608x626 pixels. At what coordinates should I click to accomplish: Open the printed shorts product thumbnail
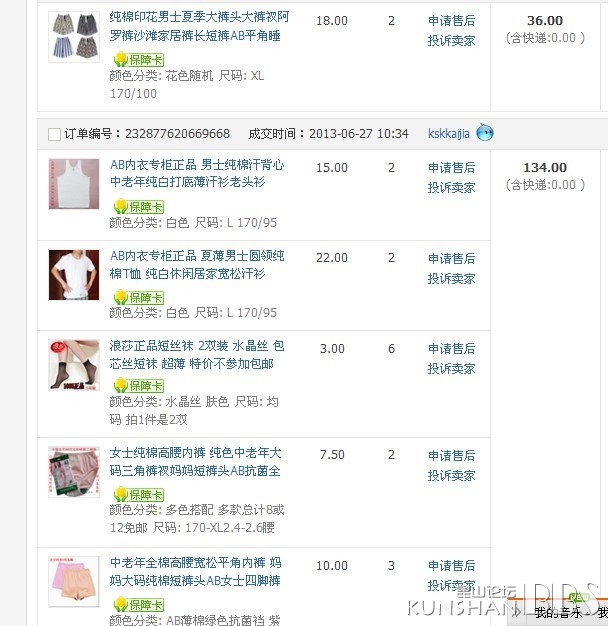74,37
